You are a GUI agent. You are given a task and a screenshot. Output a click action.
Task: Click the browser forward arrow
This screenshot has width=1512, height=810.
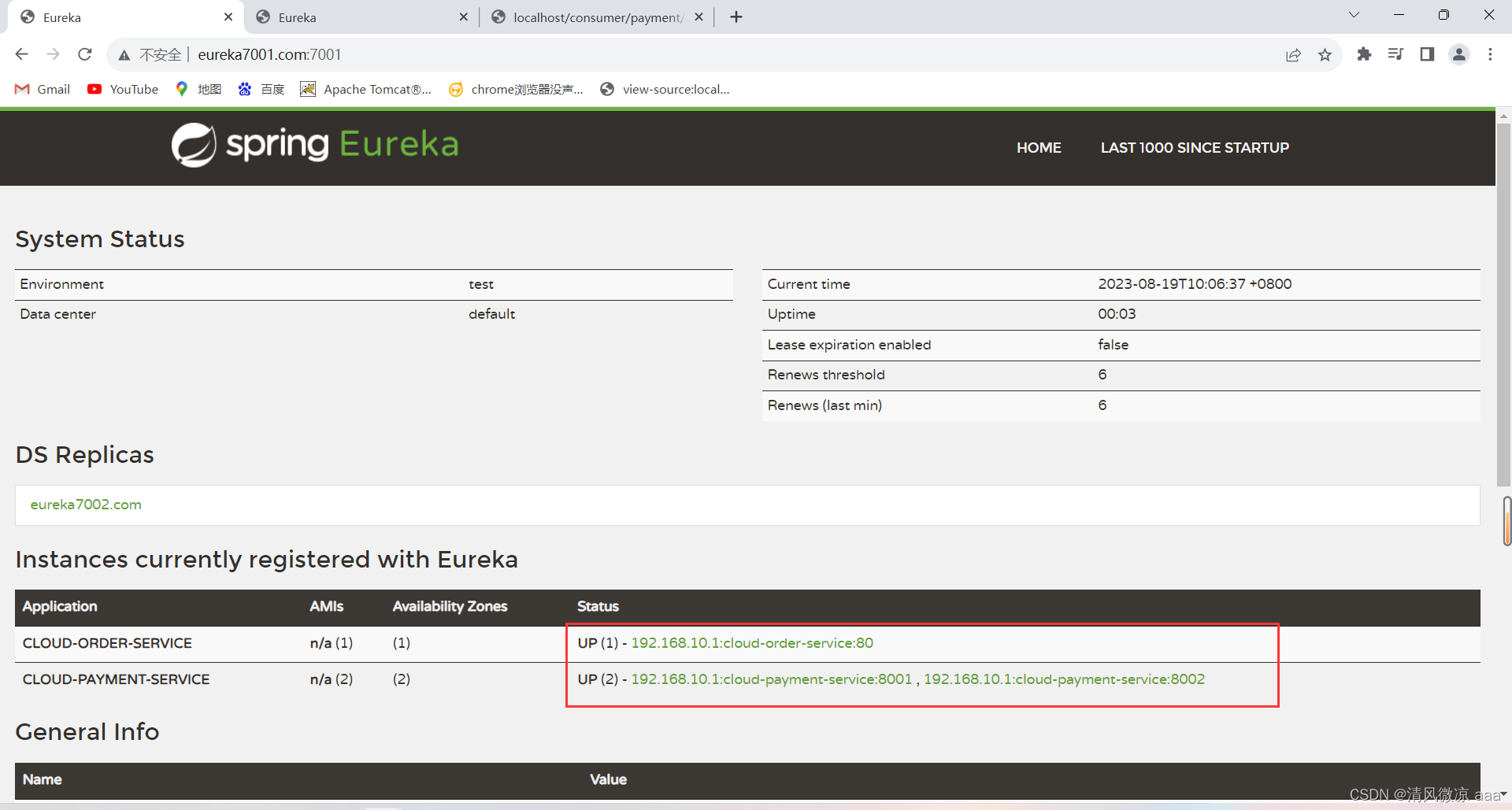pyautogui.click(x=54, y=54)
